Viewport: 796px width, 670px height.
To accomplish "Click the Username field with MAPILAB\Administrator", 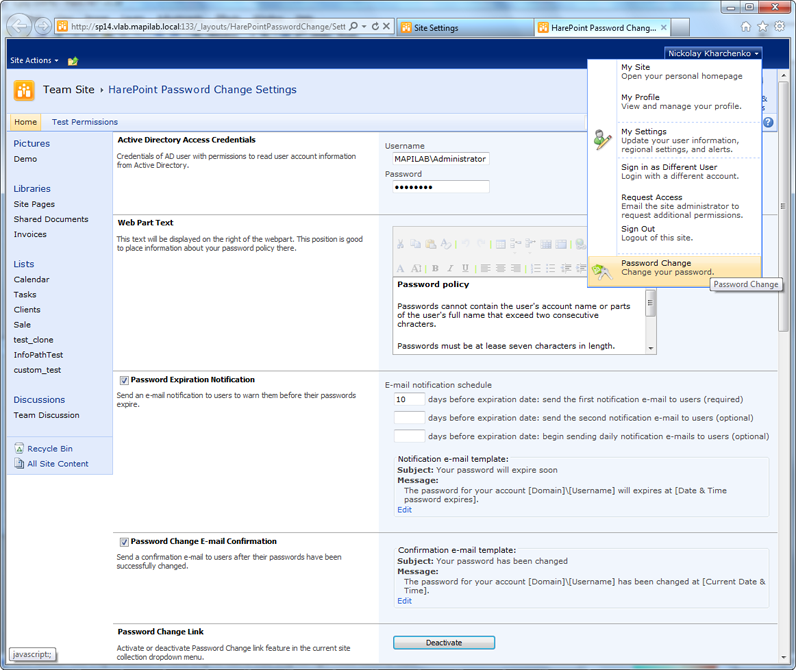I will [440, 159].
